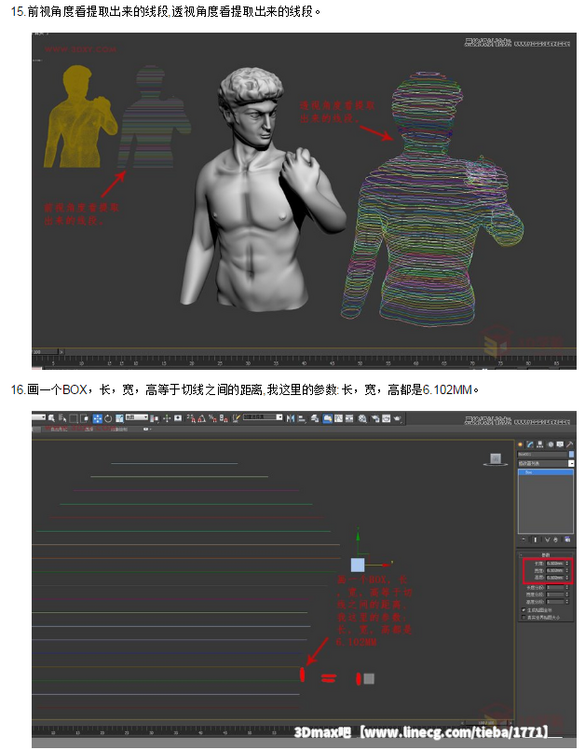The width and height of the screenshot is (585, 750).
Task: Select the Select by Name tool
Action: point(62,418)
